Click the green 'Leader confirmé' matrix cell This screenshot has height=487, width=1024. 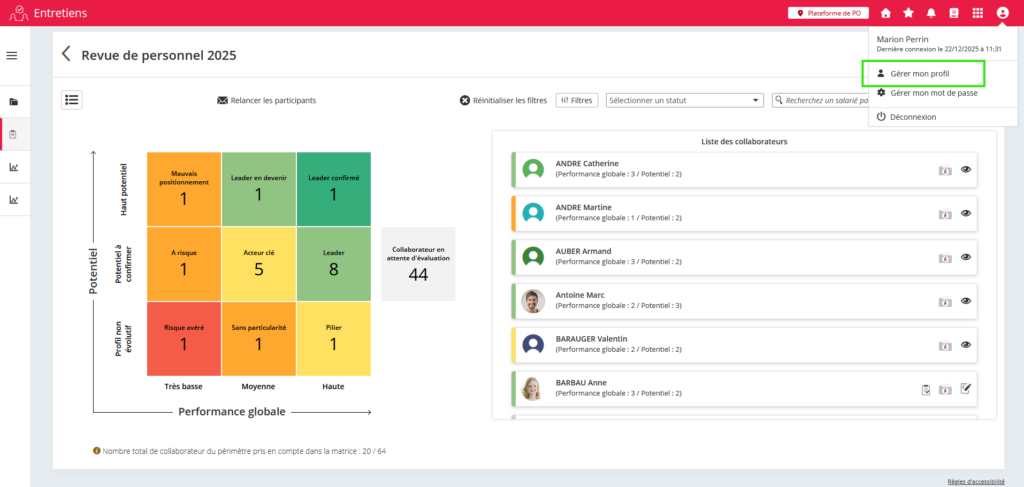[333, 188]
